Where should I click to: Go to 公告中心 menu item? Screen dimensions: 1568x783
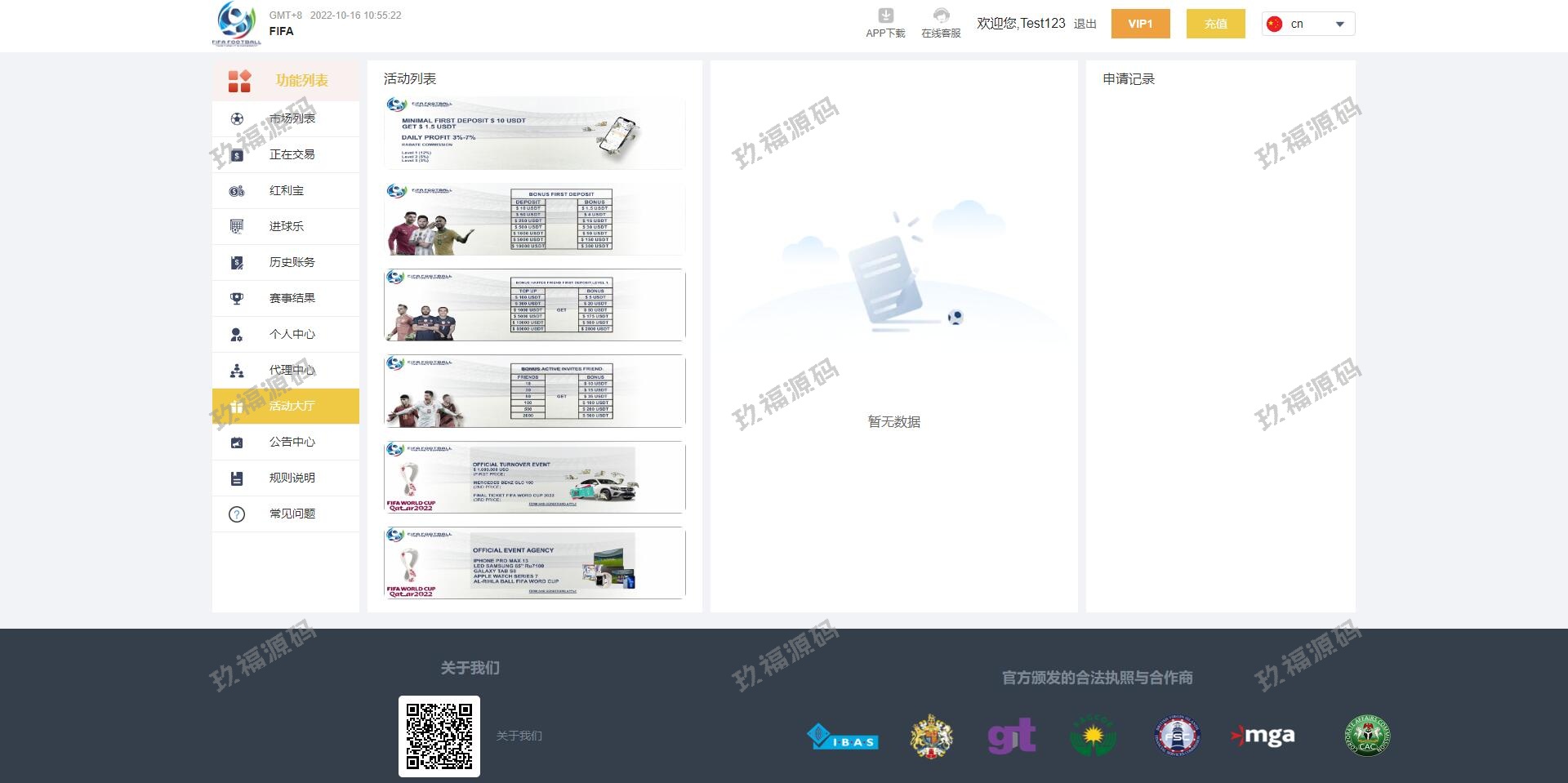292,443
